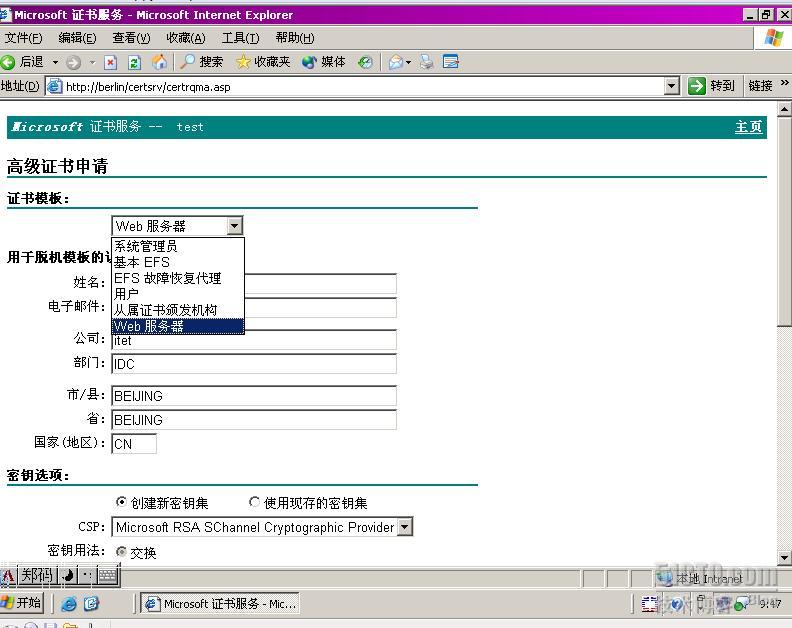The width and height of the screenshot is (792, 628).
Task: Expand the address bar URL dropdown
Action: tap(671, 86)
